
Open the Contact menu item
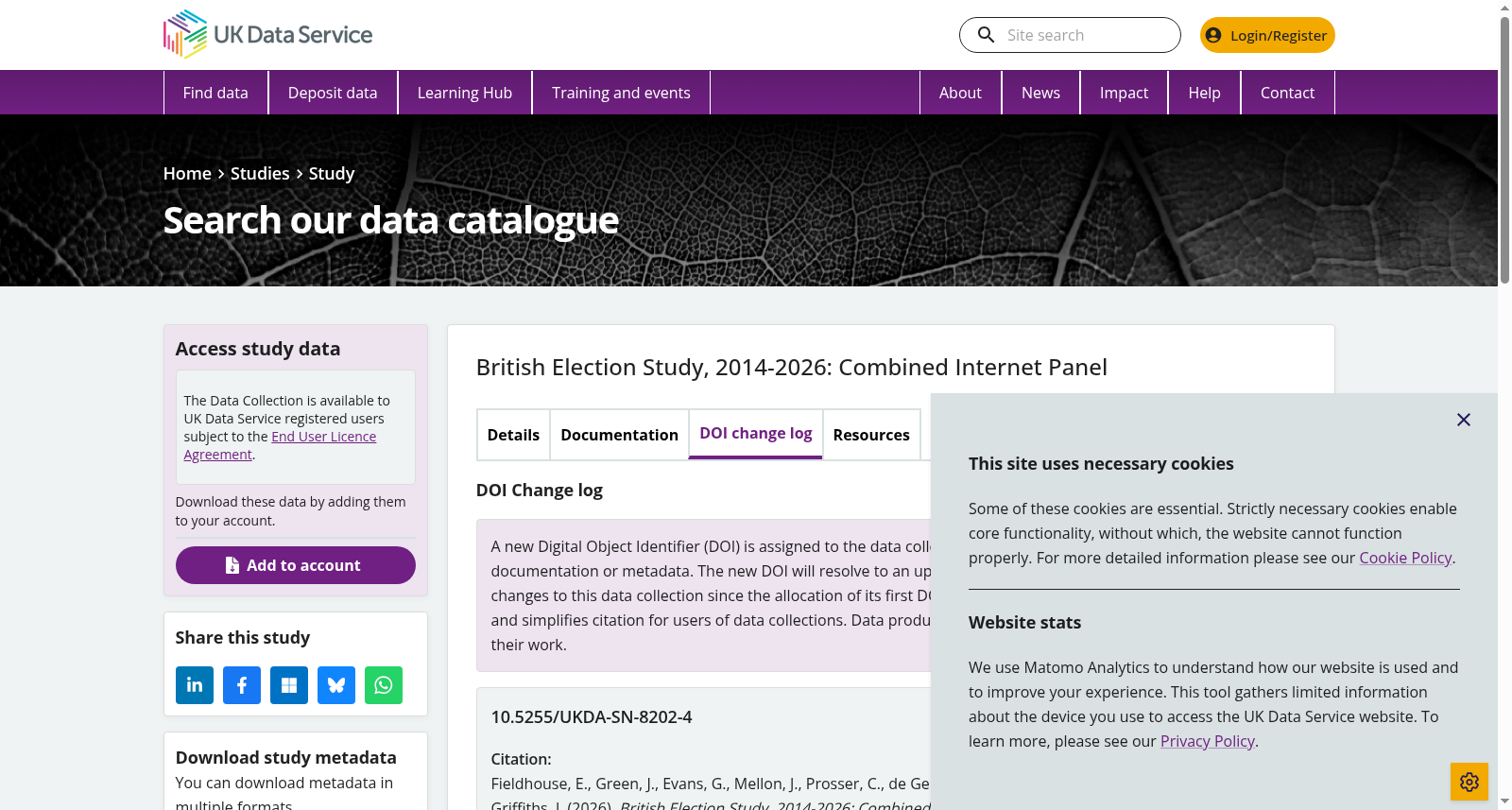[1287, 93]
